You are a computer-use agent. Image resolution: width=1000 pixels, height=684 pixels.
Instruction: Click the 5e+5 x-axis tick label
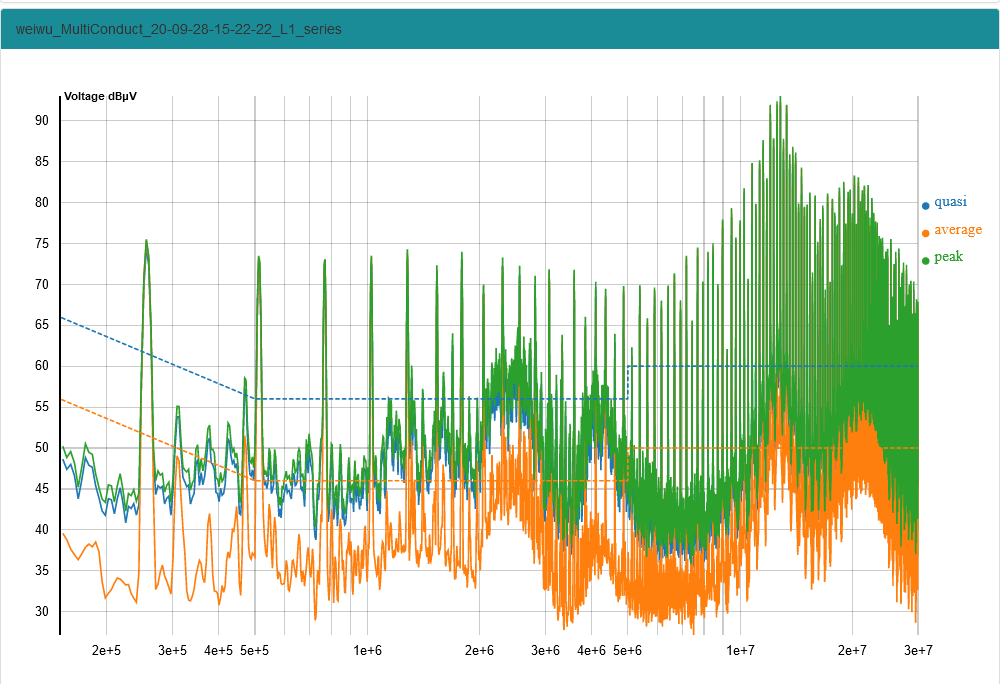(x=254, y=651)
